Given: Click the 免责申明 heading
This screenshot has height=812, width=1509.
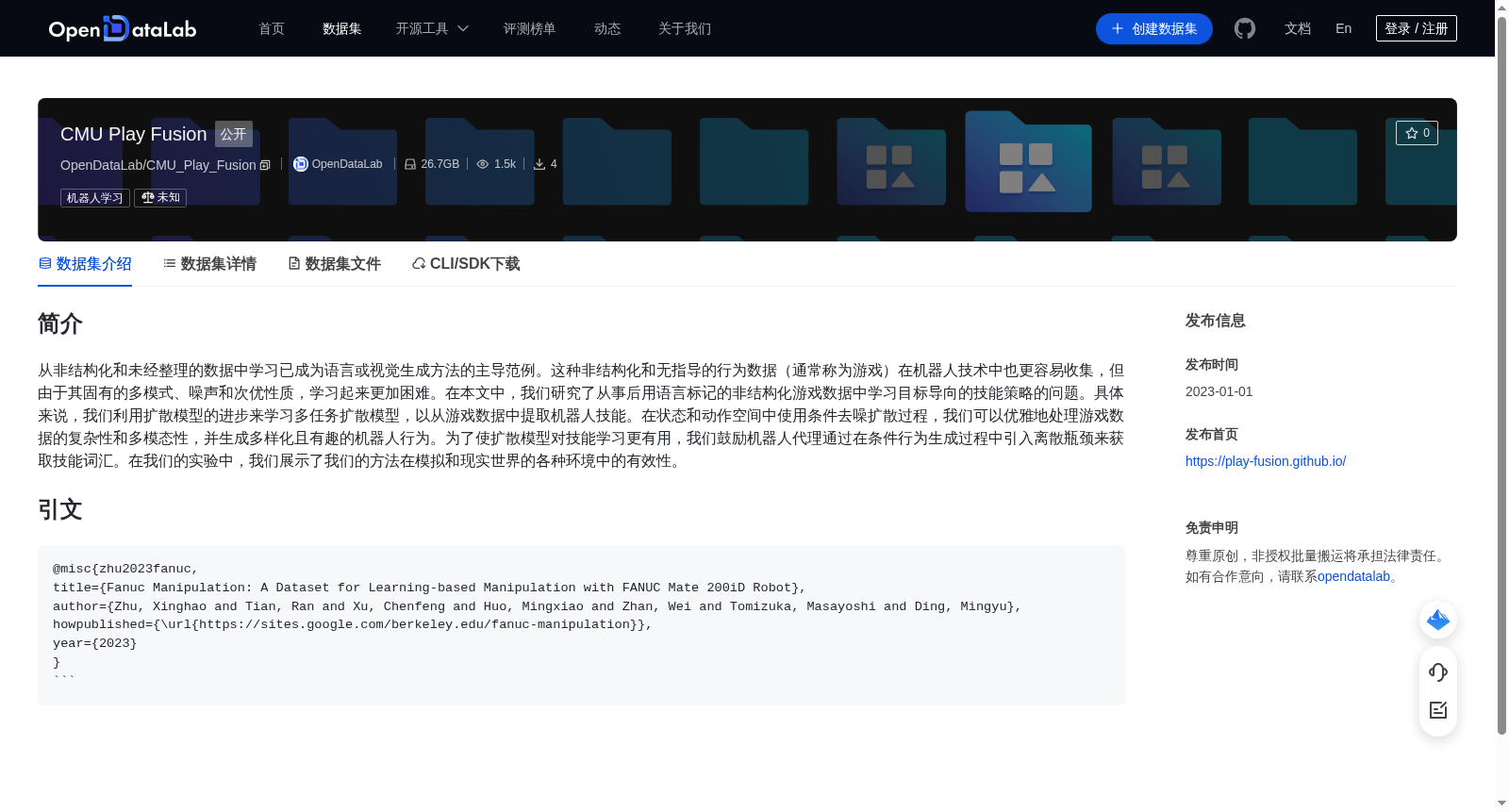Looking at the screenshot, I should (x=1212, y=528).
